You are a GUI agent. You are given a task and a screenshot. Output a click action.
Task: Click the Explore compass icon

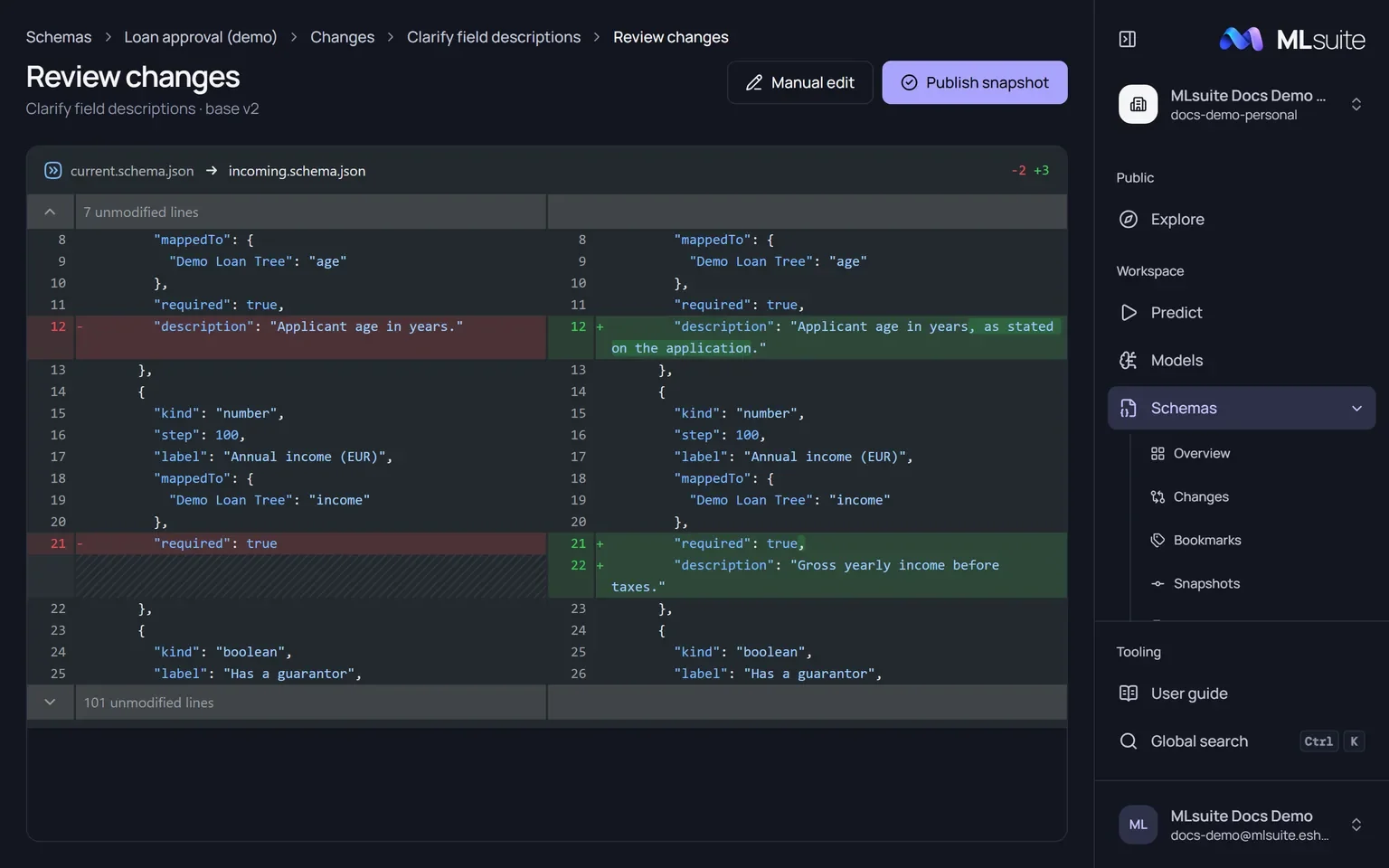coord(1129,219)
